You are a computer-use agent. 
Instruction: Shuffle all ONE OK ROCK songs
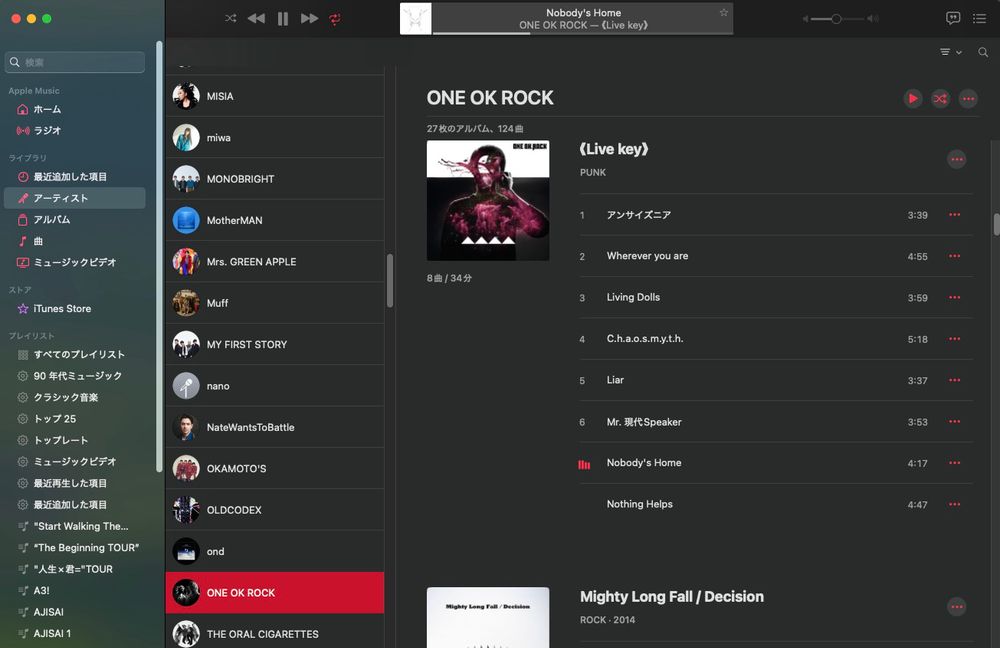(x=940, y=98)
